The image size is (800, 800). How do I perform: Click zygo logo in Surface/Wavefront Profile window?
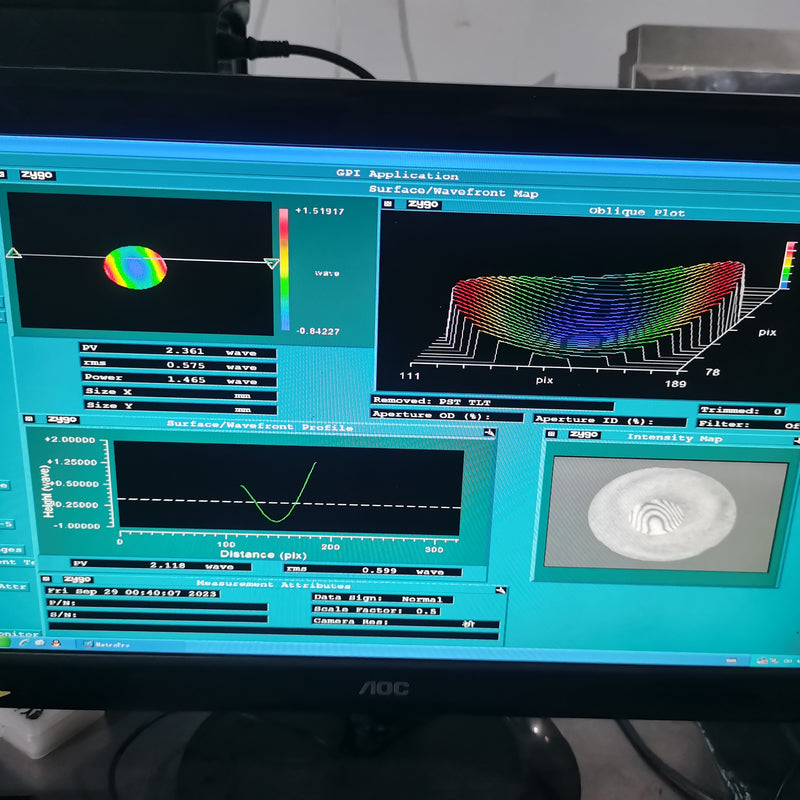[62, 419]
